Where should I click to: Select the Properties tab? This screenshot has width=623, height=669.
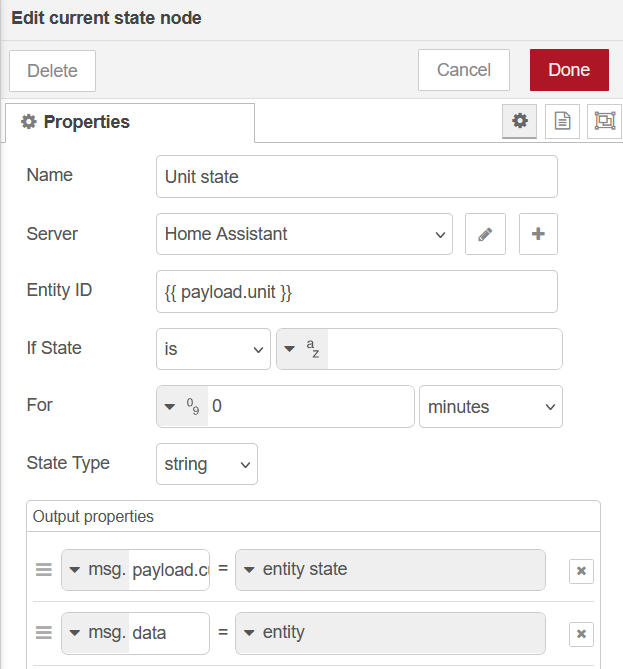(129, 122)
